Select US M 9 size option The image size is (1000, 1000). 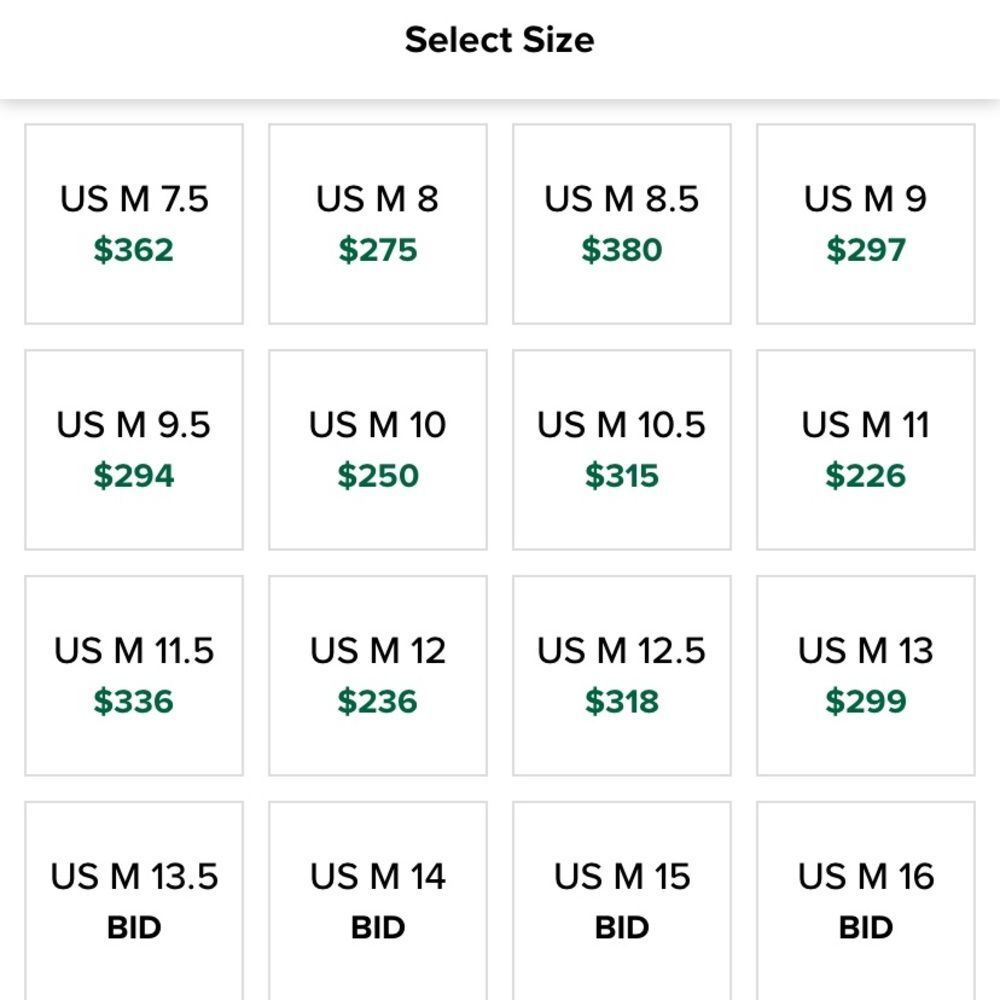pos(866,224)
